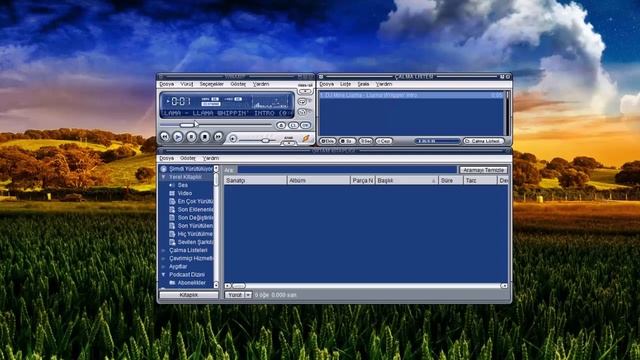Image resolution: width=640 pixels, height=360 pixels.
Task: Click the Yürüt button in the library
Action: (x=235, y=295)
